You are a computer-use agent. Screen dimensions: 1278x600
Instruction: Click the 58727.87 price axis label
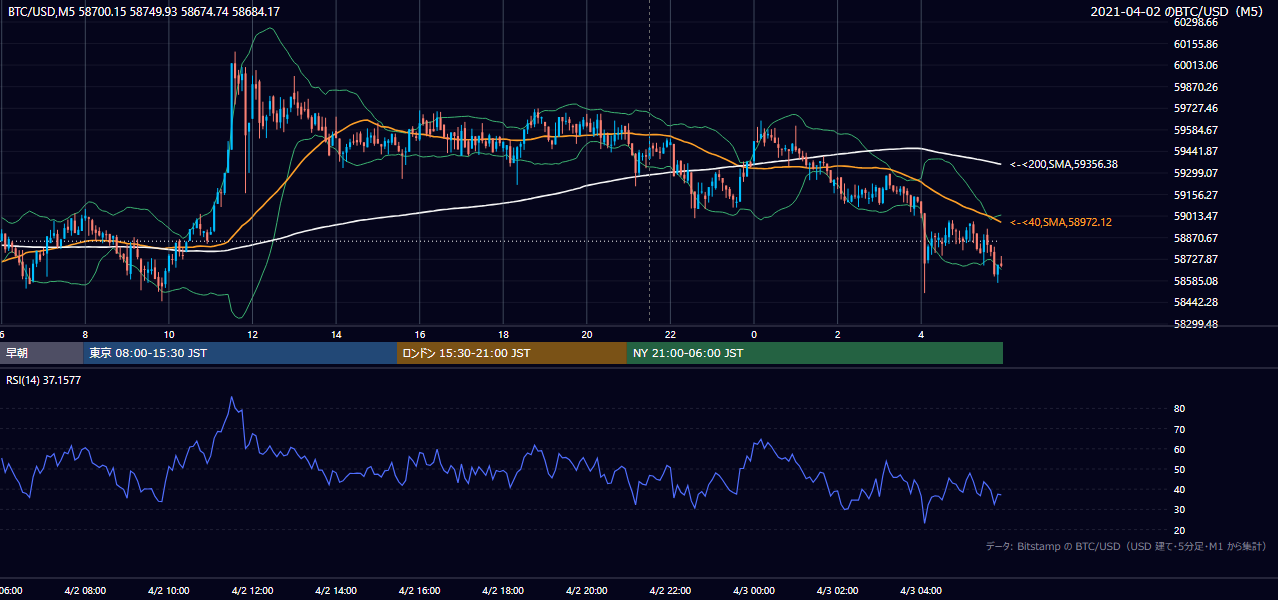1195,259
